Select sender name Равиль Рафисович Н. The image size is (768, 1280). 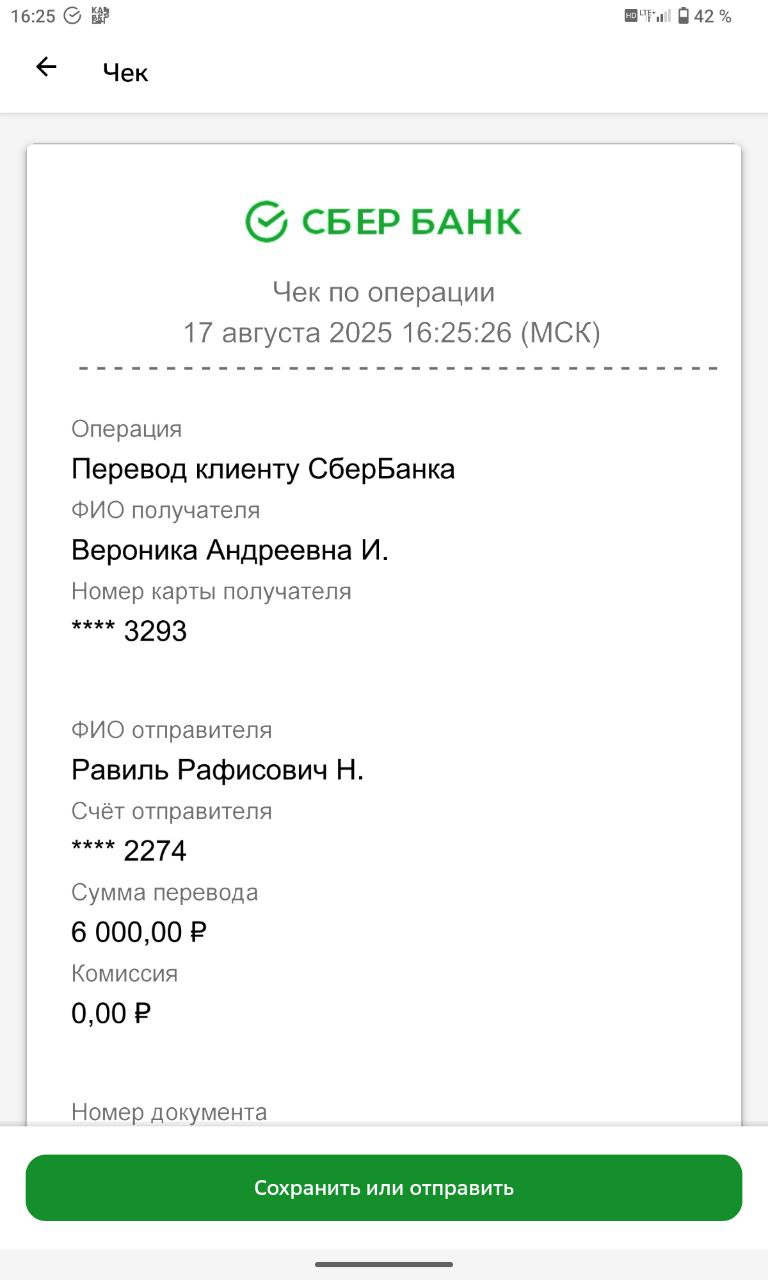[217, 770]
